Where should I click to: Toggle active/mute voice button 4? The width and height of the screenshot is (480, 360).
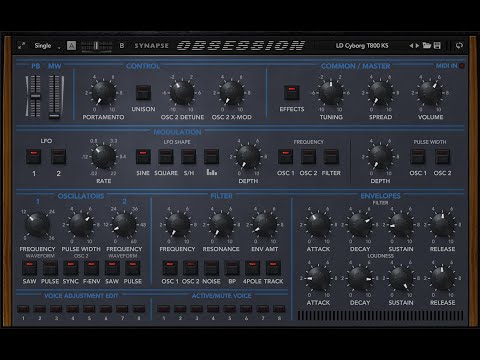pyautogui.click(x=213, y=309)
